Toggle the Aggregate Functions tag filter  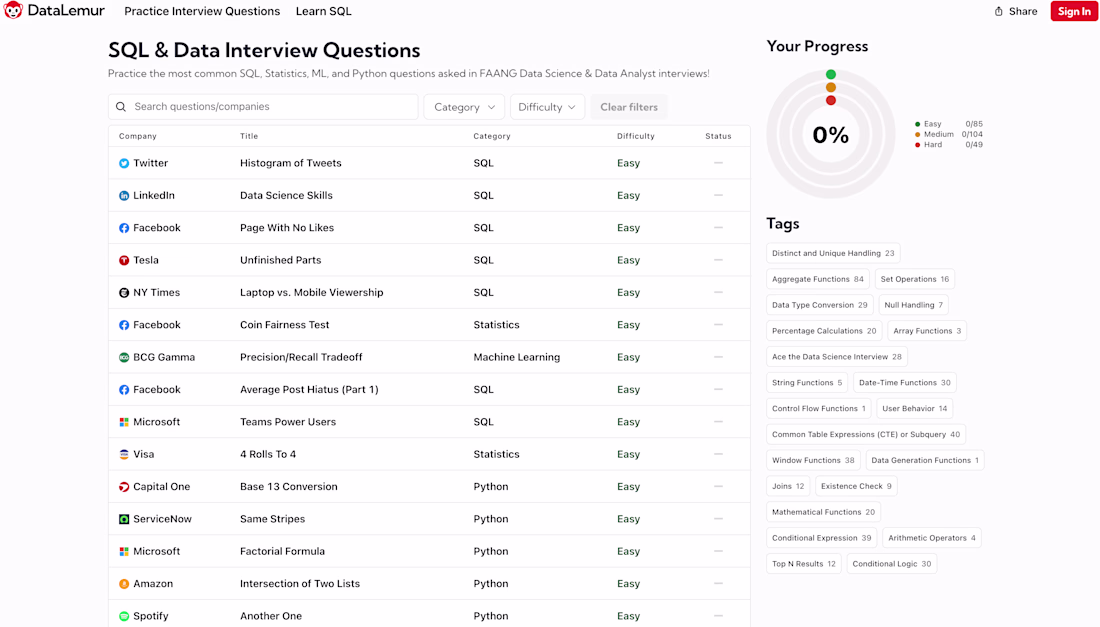click(817, 279)
